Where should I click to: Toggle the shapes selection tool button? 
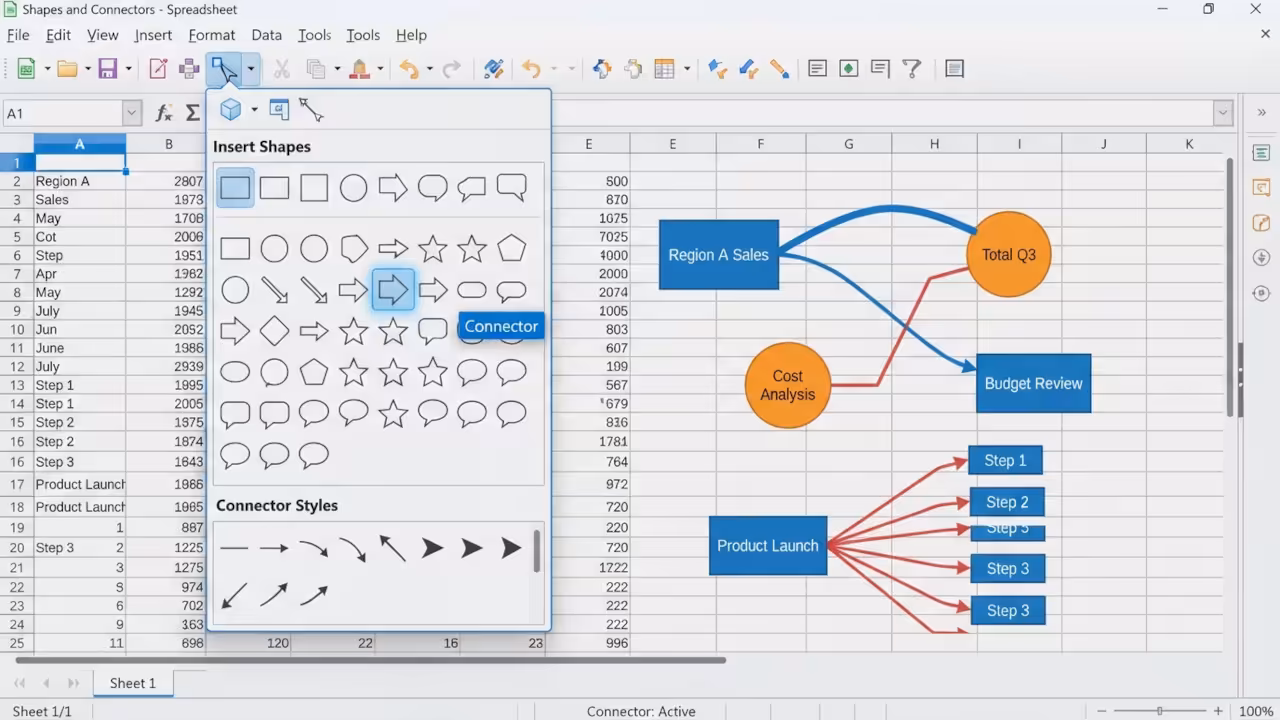(x=224, y=69)
